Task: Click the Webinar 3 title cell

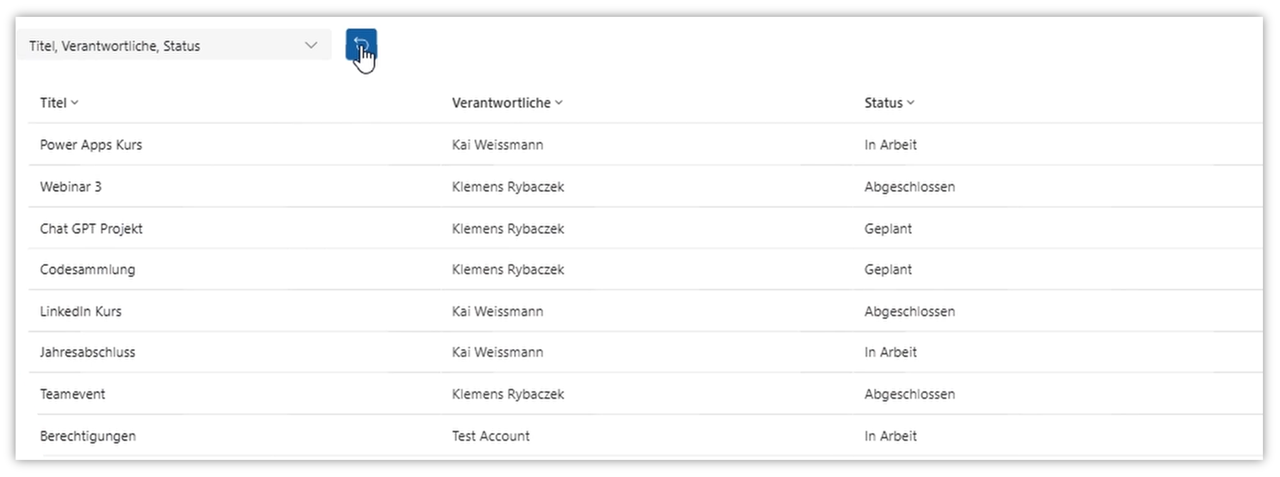Action: pyautogui.click(x=71, y=187)
